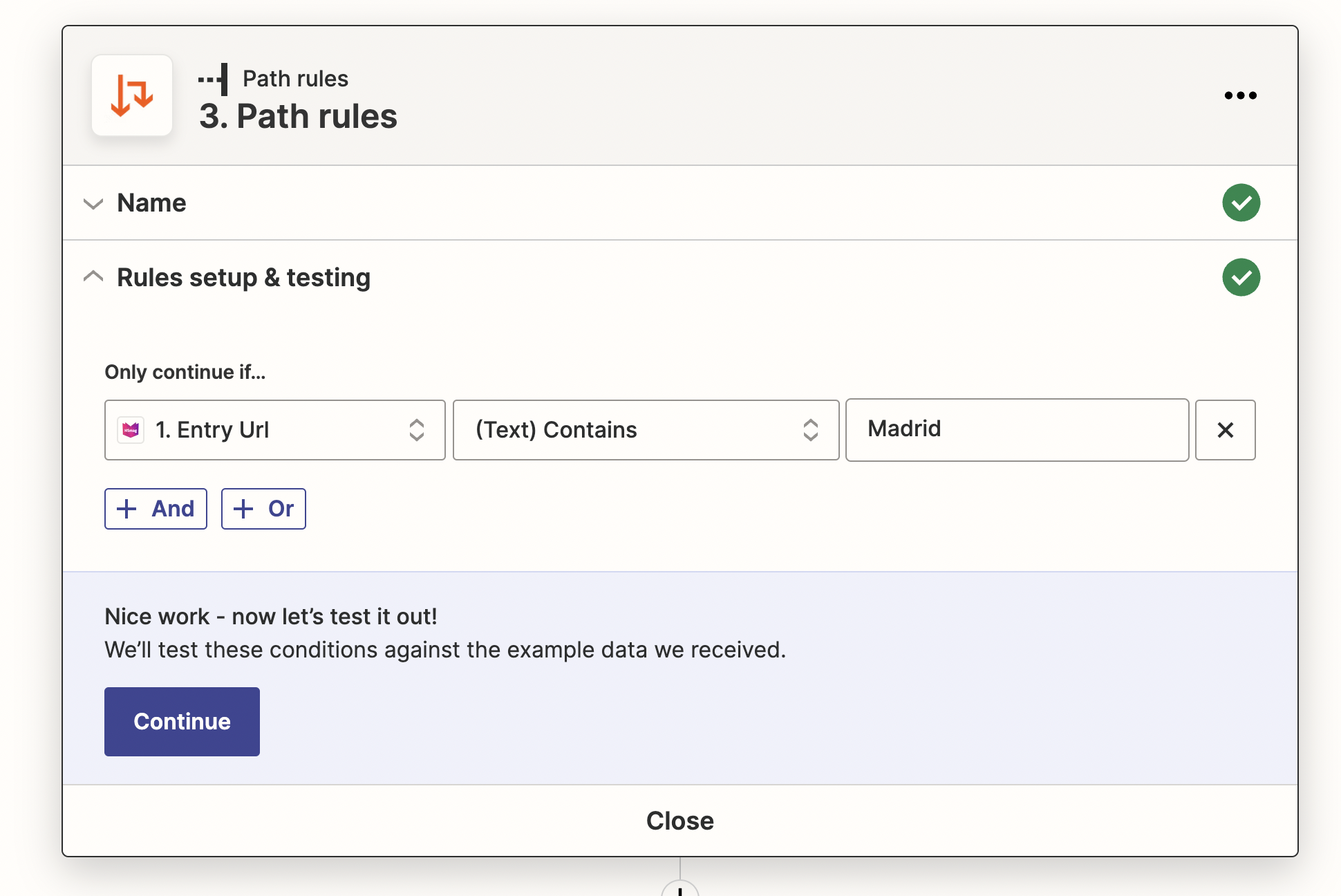This screenshot has height=896, width=1341.
Task: Add an Or condition
Action: tap(263, 509)
